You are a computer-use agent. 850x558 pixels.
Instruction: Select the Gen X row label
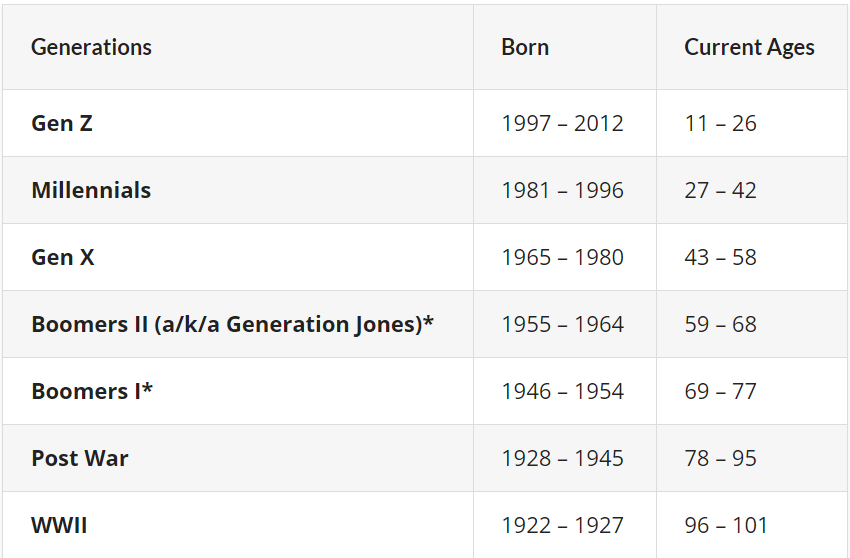click(63, 257)
